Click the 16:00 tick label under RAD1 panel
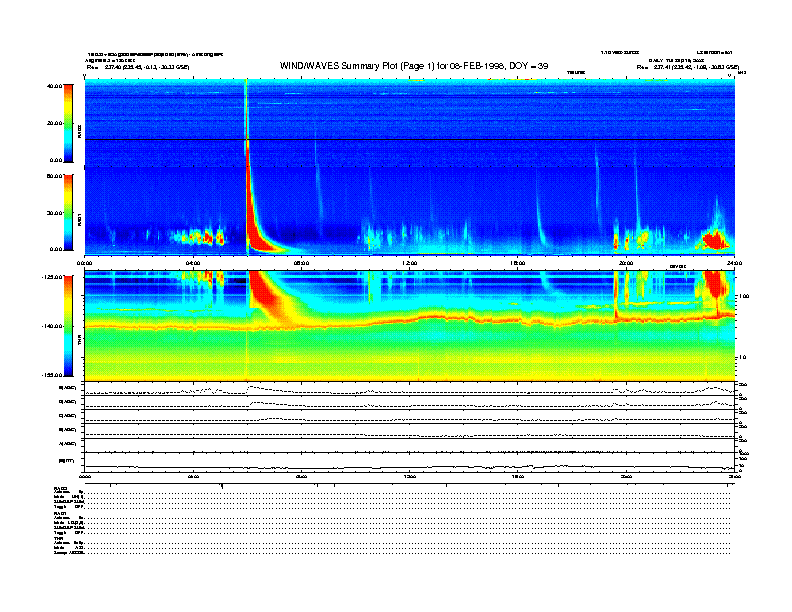 [x=518, y=263]
